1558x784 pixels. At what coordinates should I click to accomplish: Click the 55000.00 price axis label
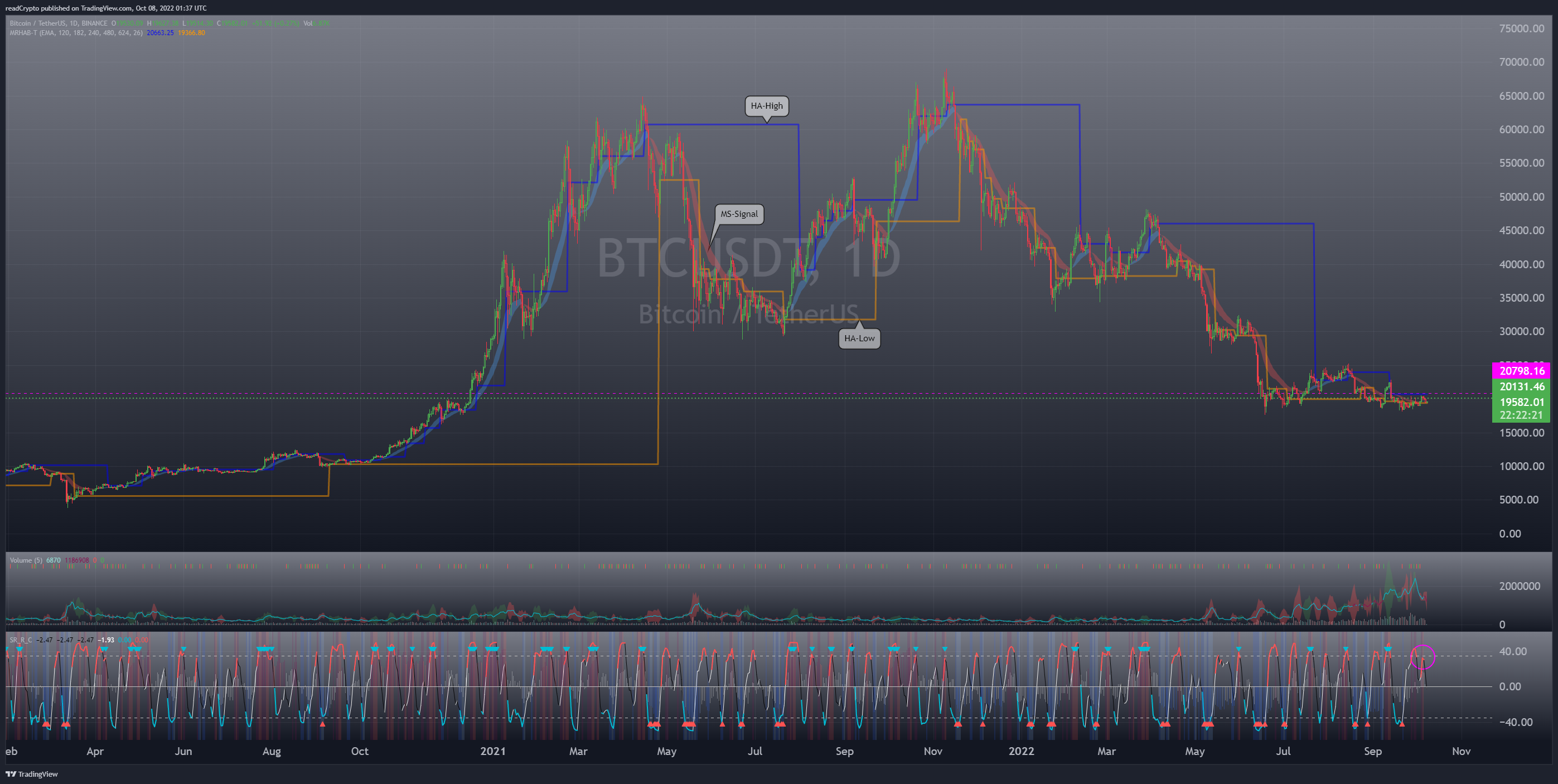pyautogui.click(x=1522, y=163)
